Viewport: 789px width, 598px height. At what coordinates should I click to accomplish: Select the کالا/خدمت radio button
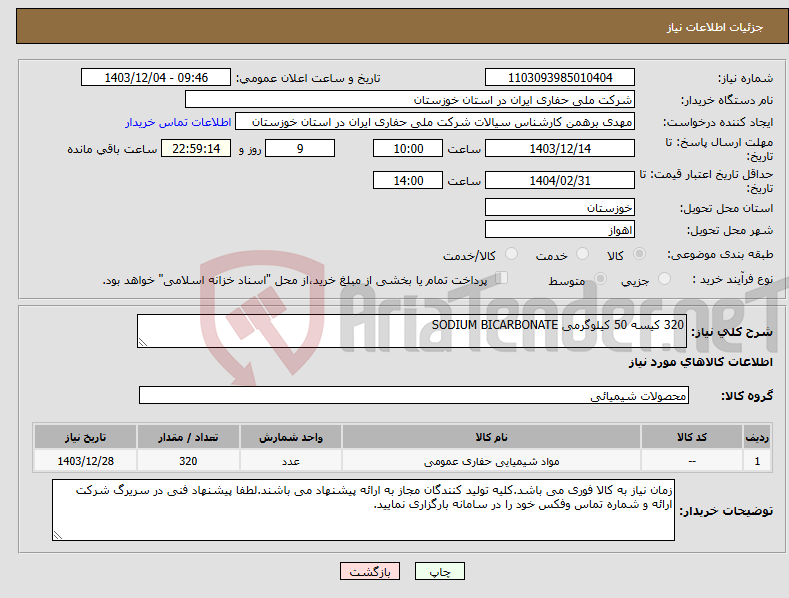511,254
